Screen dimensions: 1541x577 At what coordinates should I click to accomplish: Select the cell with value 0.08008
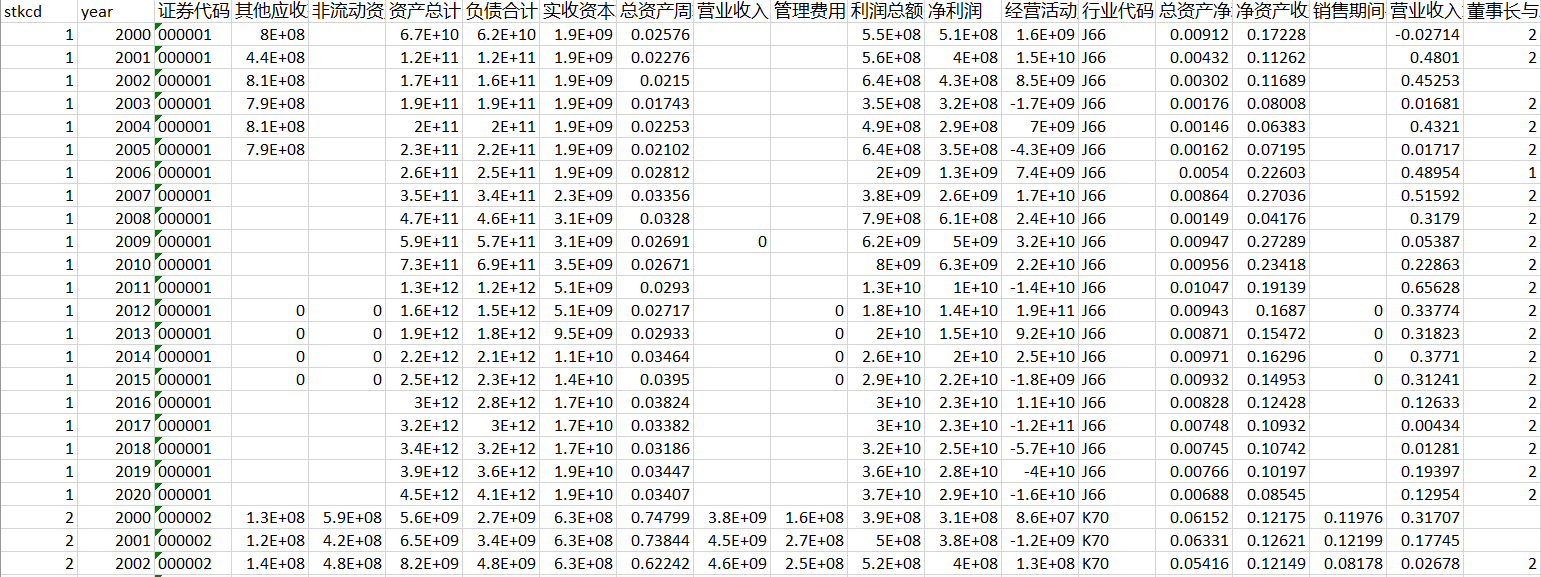tap(1271, 104)
